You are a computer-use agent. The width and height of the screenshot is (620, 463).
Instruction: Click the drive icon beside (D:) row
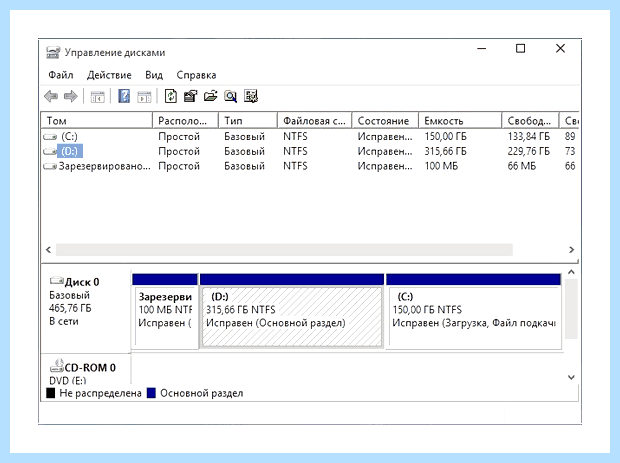tap(50, 151)
